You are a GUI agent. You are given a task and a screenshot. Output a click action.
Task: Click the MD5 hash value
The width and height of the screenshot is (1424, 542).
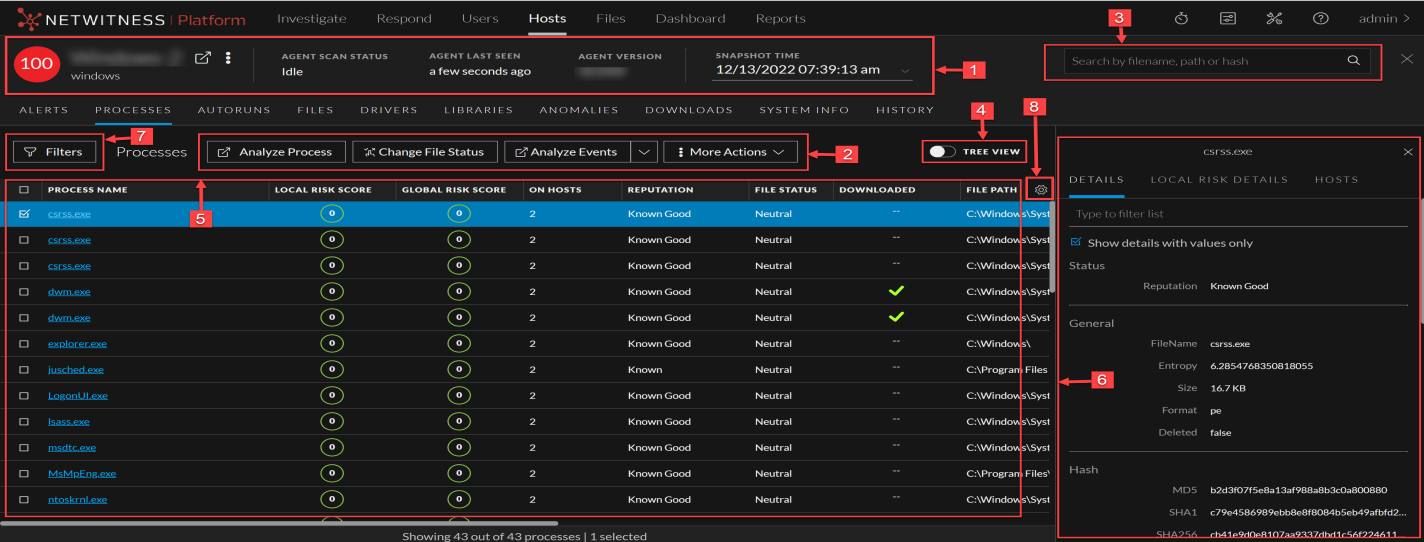tap(1298, 490)
